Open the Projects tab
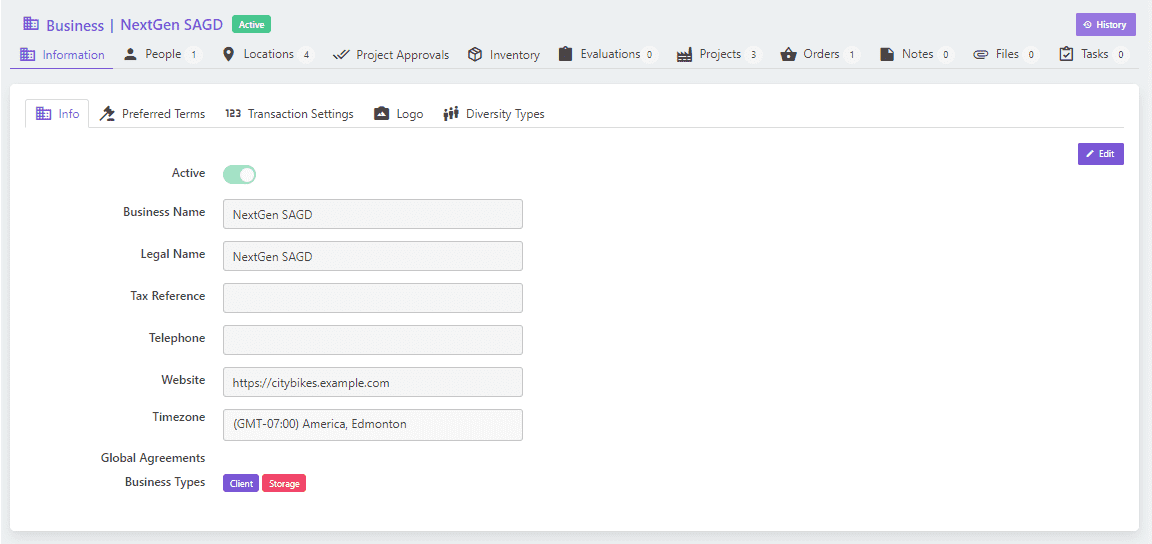1152x544 pixels. 719,54
